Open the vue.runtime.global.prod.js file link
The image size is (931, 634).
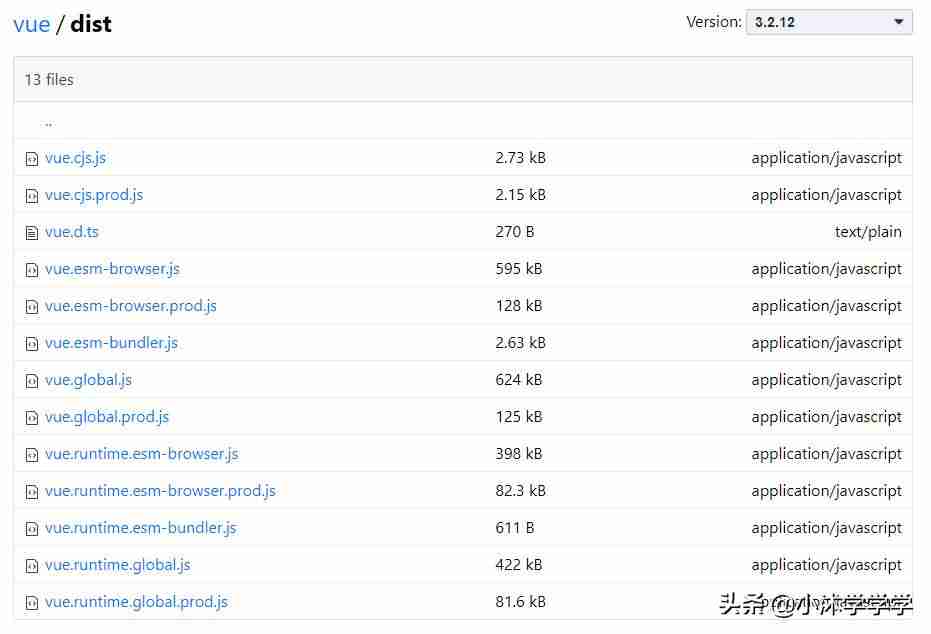tap(136, 601)
